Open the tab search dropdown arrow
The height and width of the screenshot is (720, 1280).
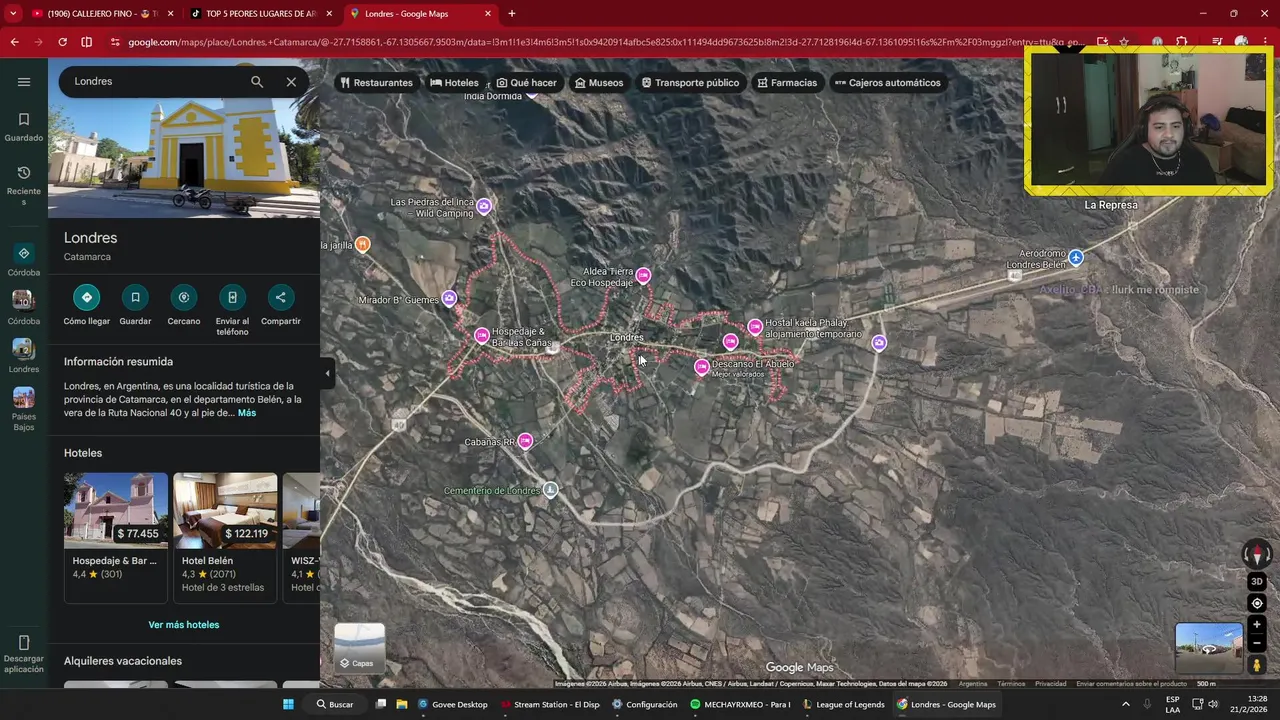tap(13, 14)
